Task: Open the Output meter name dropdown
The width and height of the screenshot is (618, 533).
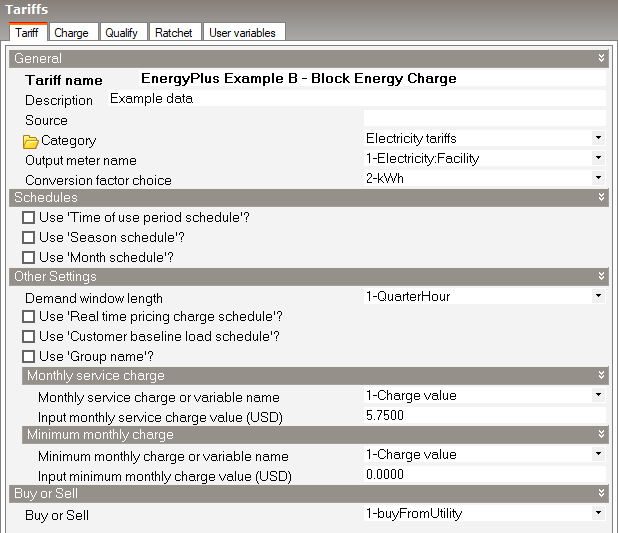Action: click(x=598, y=158)
